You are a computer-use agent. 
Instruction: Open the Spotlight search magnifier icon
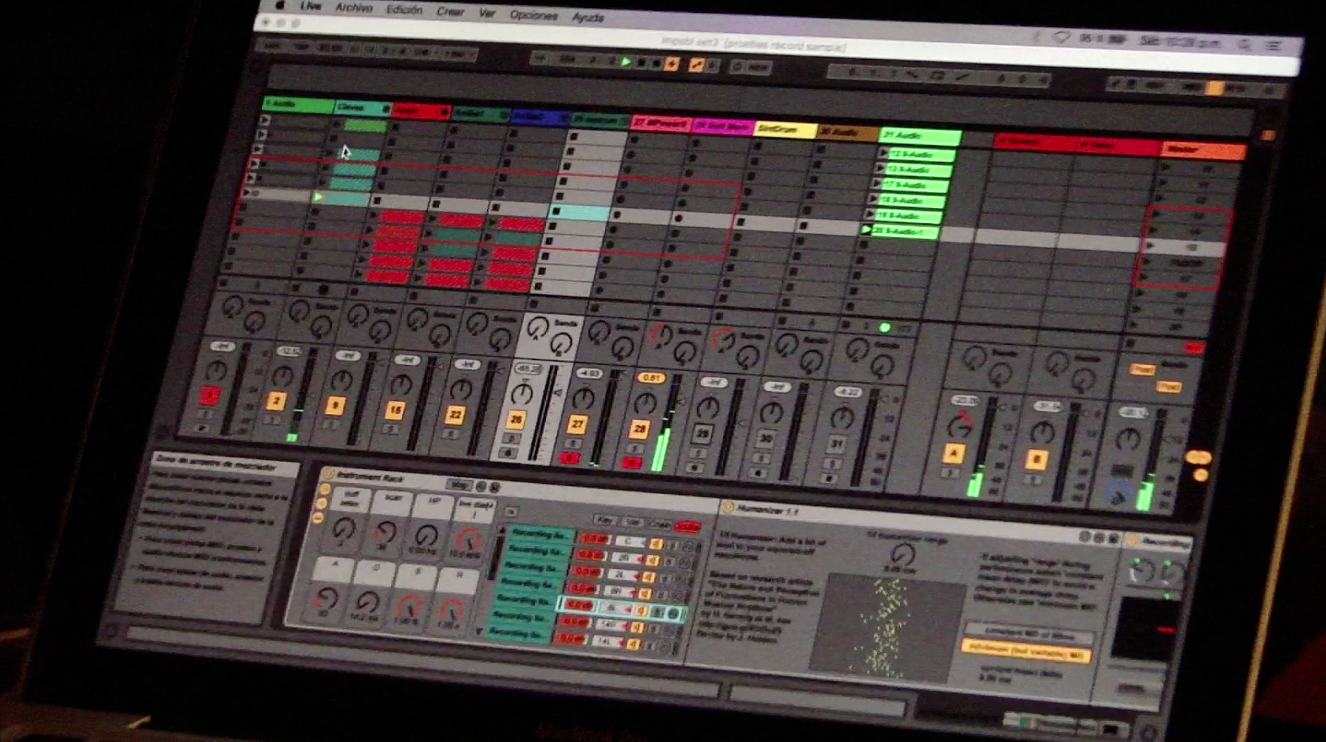coord(1245,44)
